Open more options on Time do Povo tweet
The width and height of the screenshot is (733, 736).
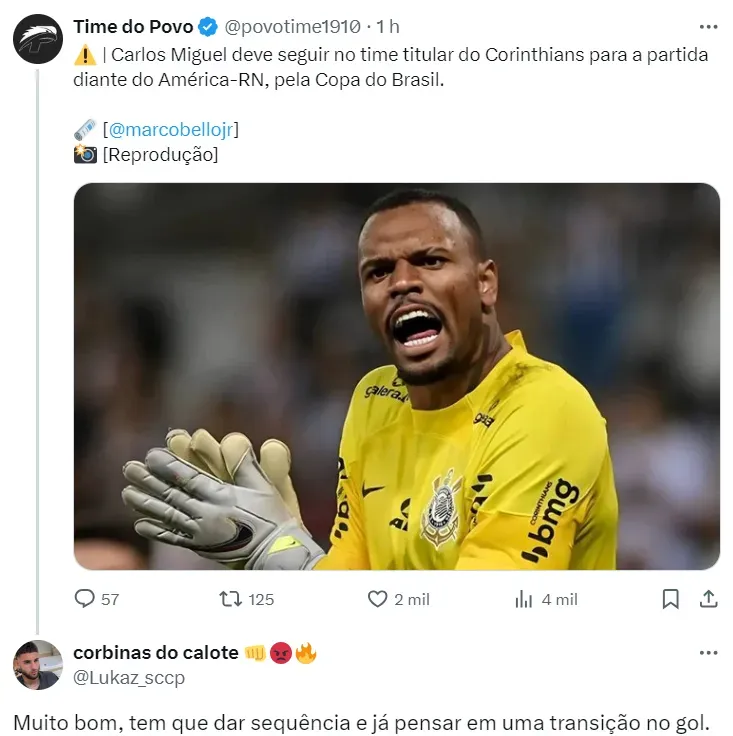coord(708,27)
